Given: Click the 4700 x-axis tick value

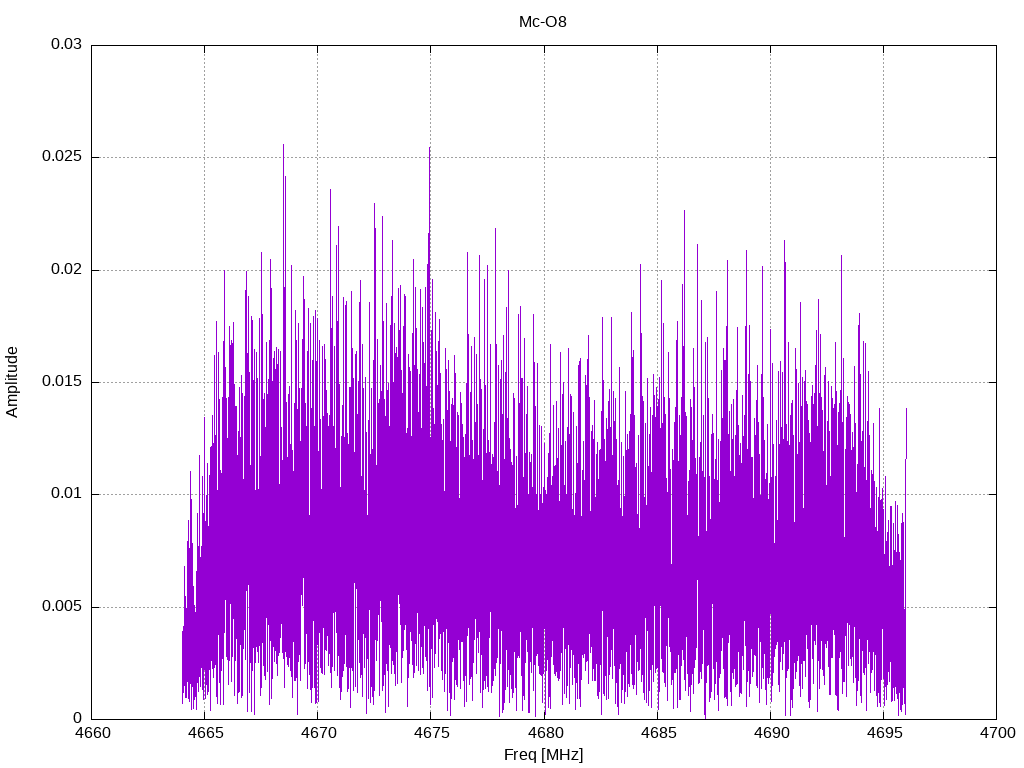Looking at the screenshot, I should [997, 733].
